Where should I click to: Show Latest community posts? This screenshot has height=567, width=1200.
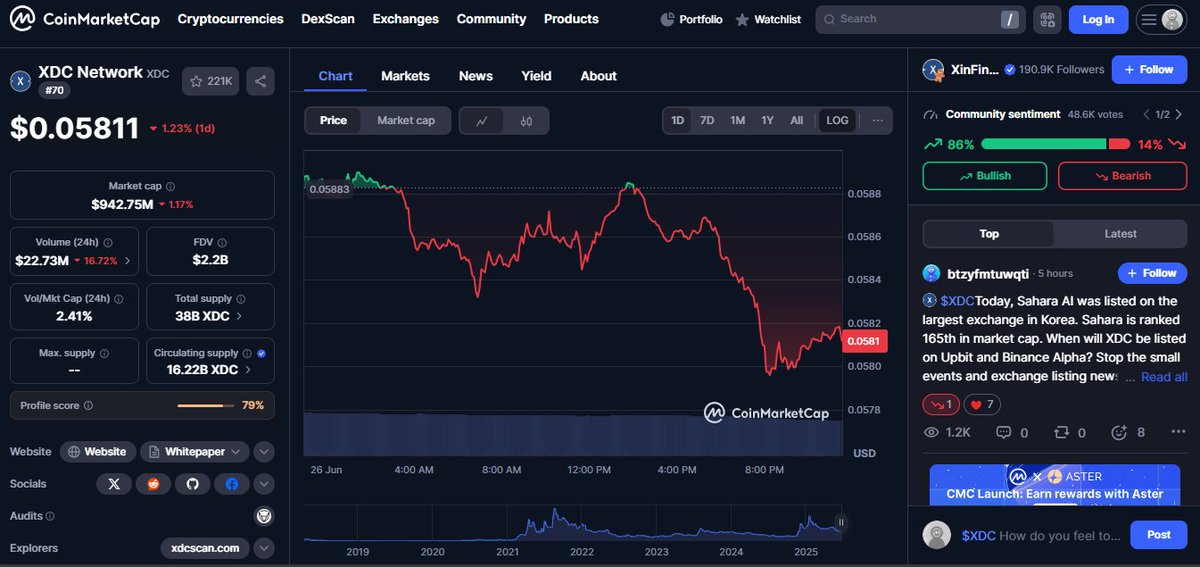[x=1120, y=234]
